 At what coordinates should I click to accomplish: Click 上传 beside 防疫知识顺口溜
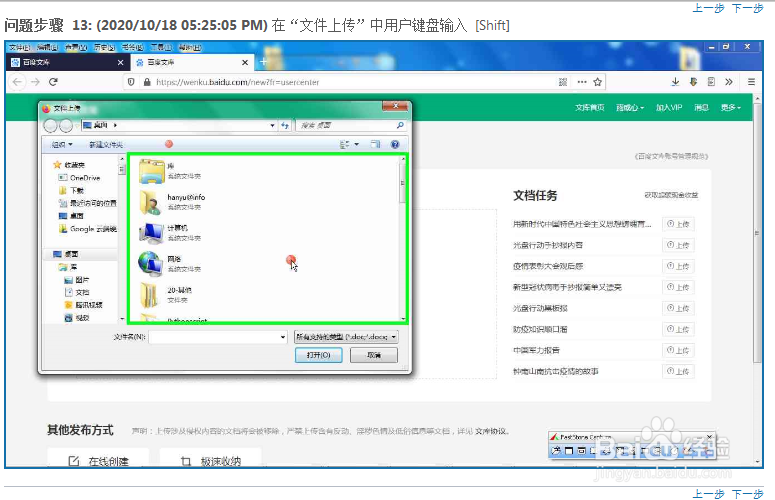coord(678,329)
